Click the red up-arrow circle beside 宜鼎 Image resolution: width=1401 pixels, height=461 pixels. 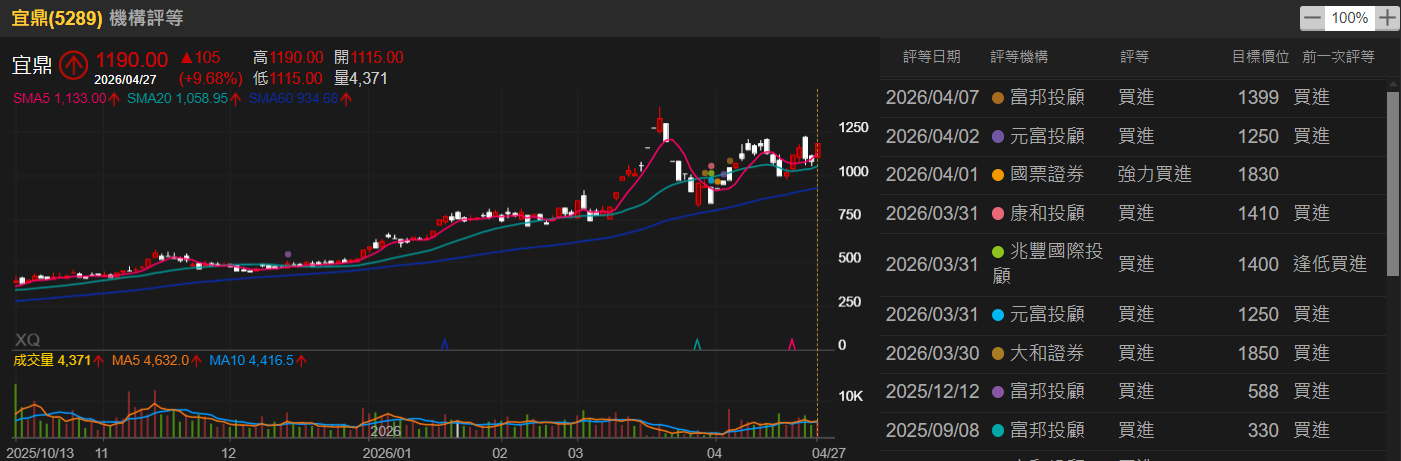[73, 65]
